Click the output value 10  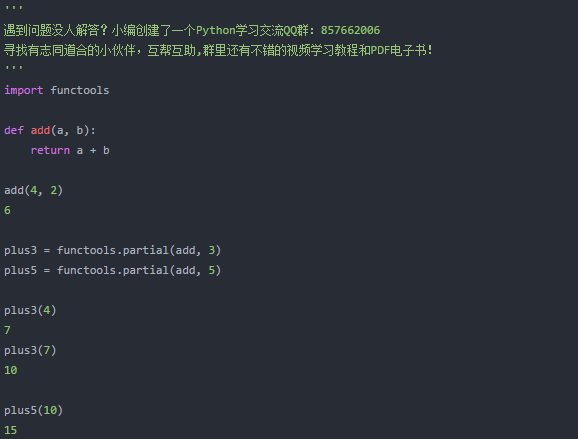click(x=11, y=370)
